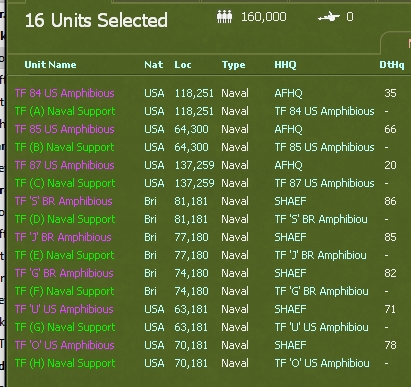This screenshot has width=411, height=387.
Task: Select TF 85 US Amphibious unit
Action: tap(65, 129)
